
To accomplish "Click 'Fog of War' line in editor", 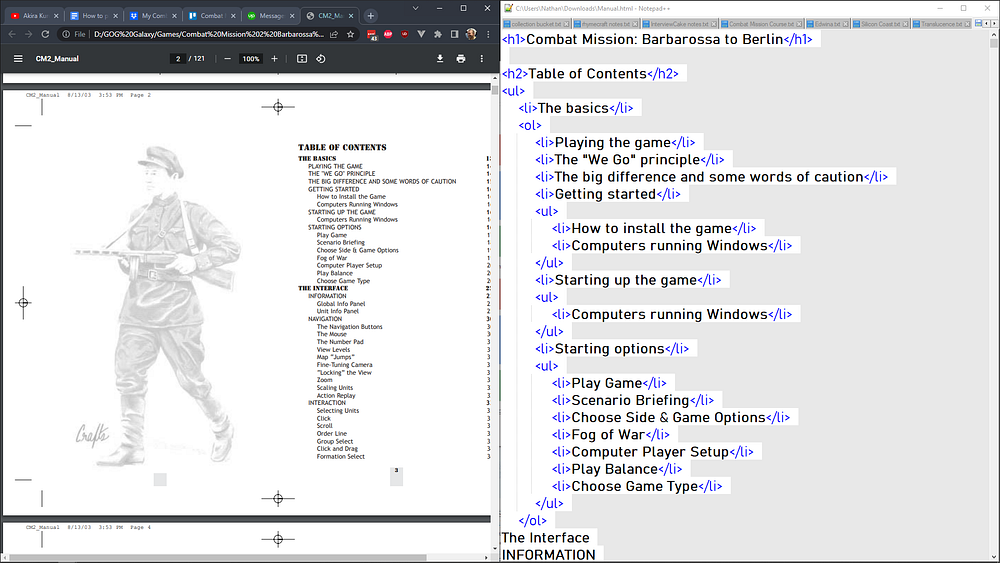I will pyautogui.click(x=610, y=435).
